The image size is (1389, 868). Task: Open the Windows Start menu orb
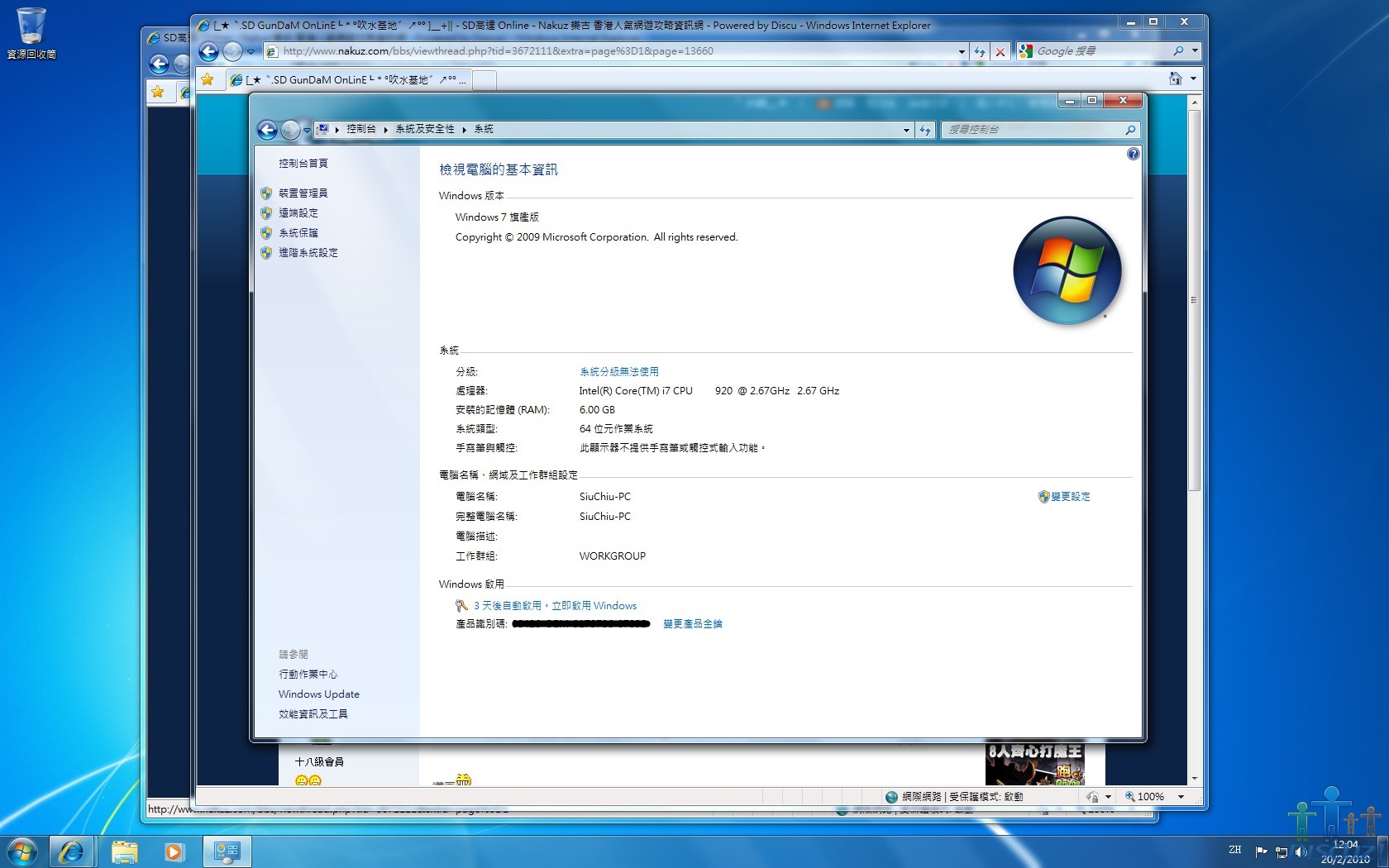(22, 851)
